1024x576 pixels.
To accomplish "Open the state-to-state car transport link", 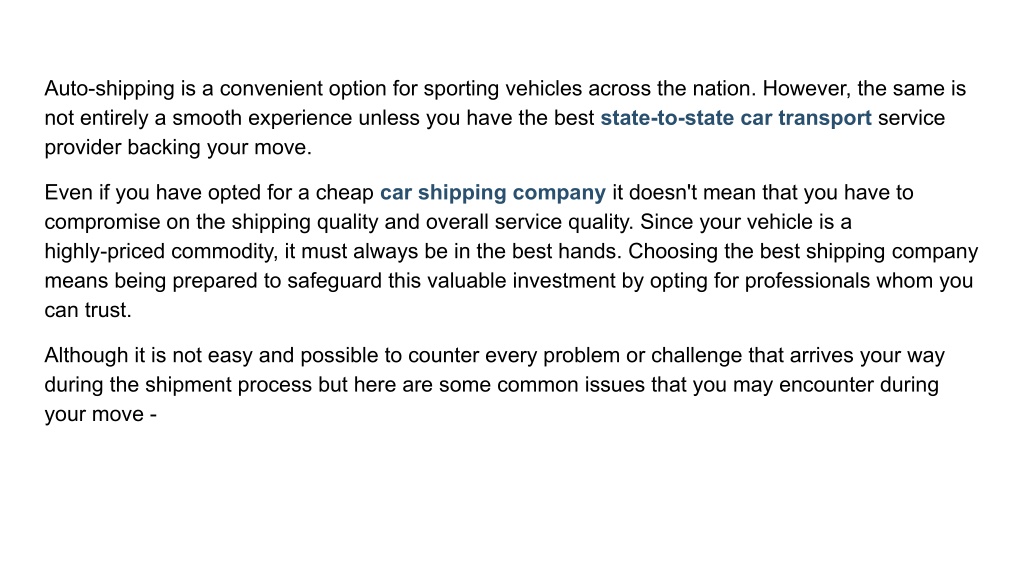I will tap(736, 118).
